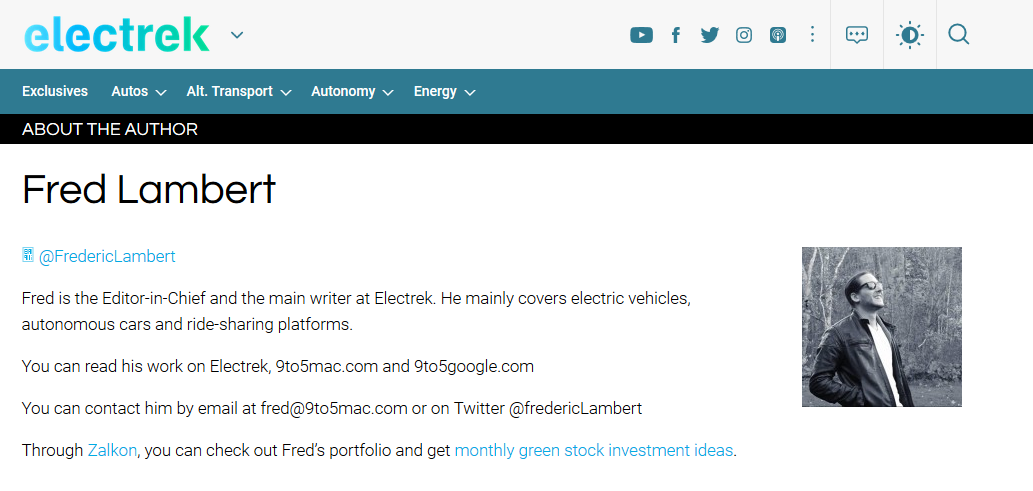This screenshot has height=491, width=1033.
Task: Click the Facebook icon in header
Action: pyautogui.click(x=676, y=35)
